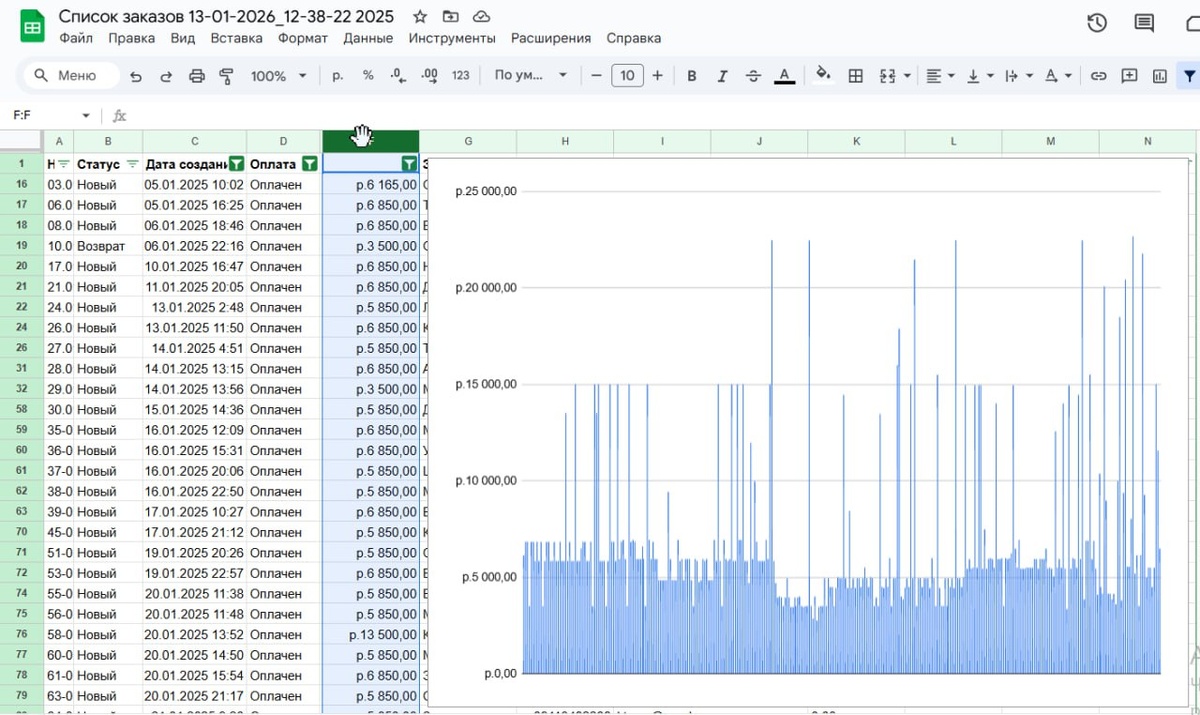
Task: Toggle strikethrough formatting
Action: point(753,76)
